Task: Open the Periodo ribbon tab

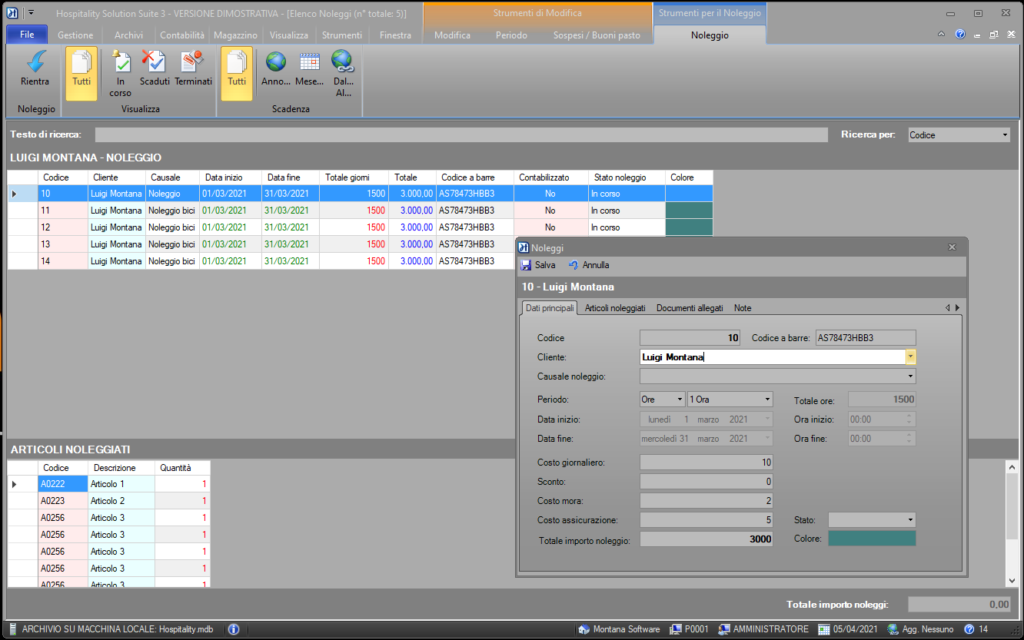Action: 511,35
